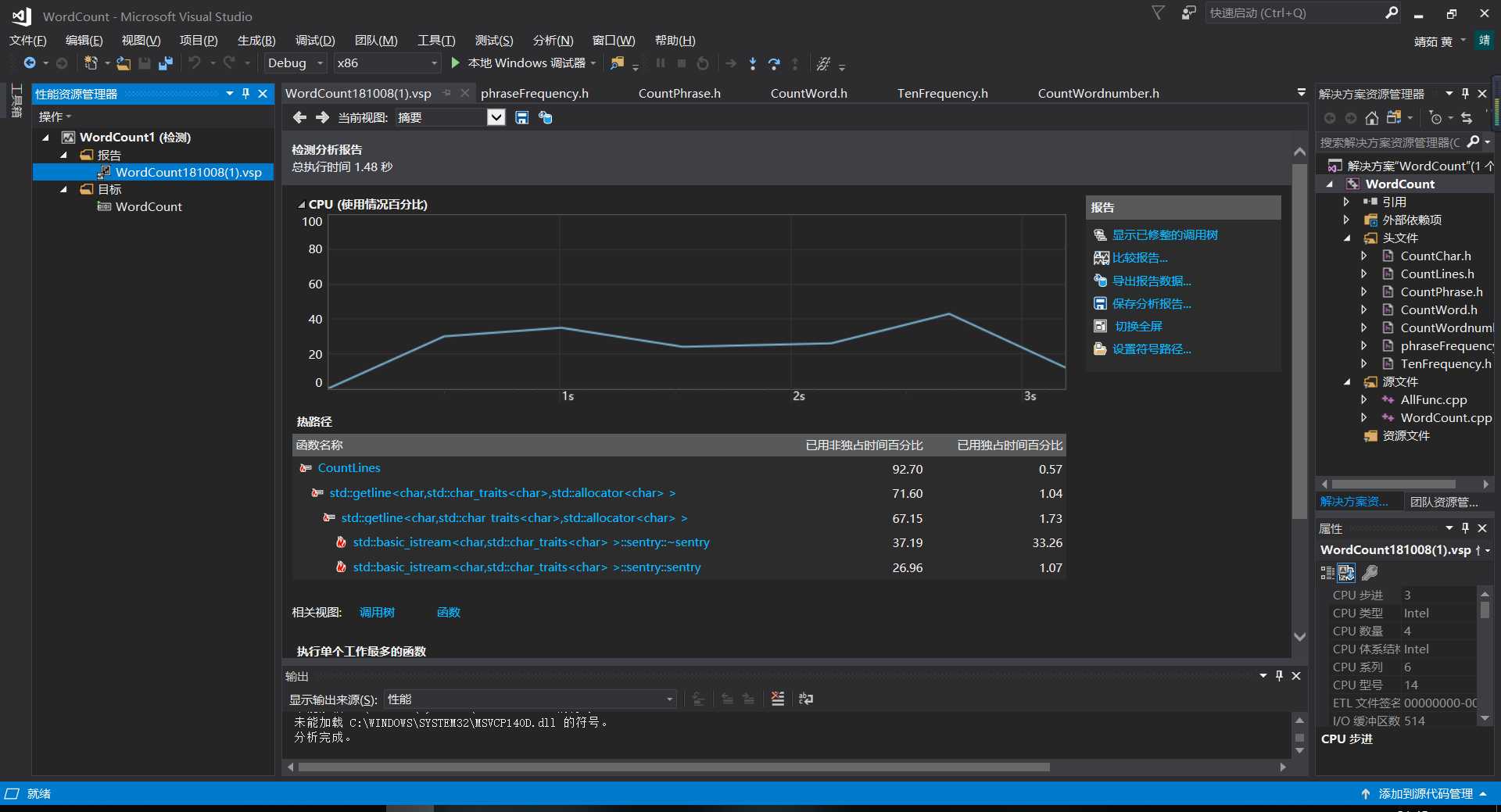The image size is (1501, 812).
Task: Click the CountLines function link
Action: point(349,468)
